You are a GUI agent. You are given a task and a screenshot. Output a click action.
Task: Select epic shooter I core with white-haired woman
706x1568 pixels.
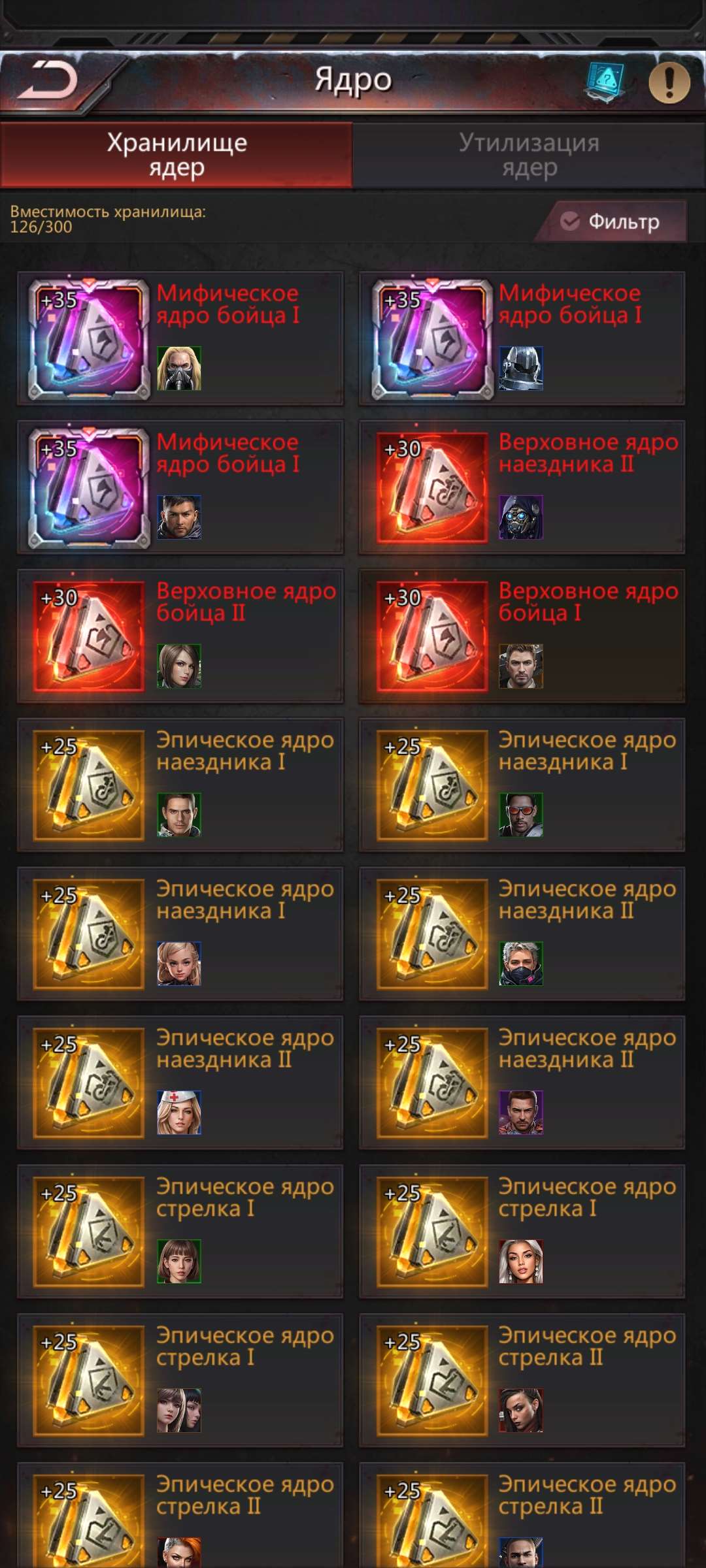(522, 1232)
